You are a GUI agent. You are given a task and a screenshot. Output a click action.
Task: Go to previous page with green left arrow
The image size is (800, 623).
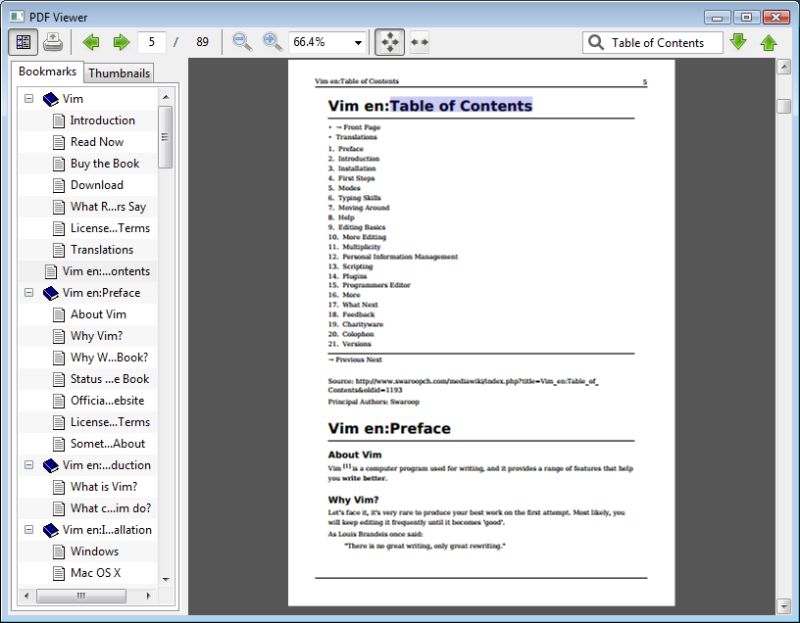(x=92, y=42)
